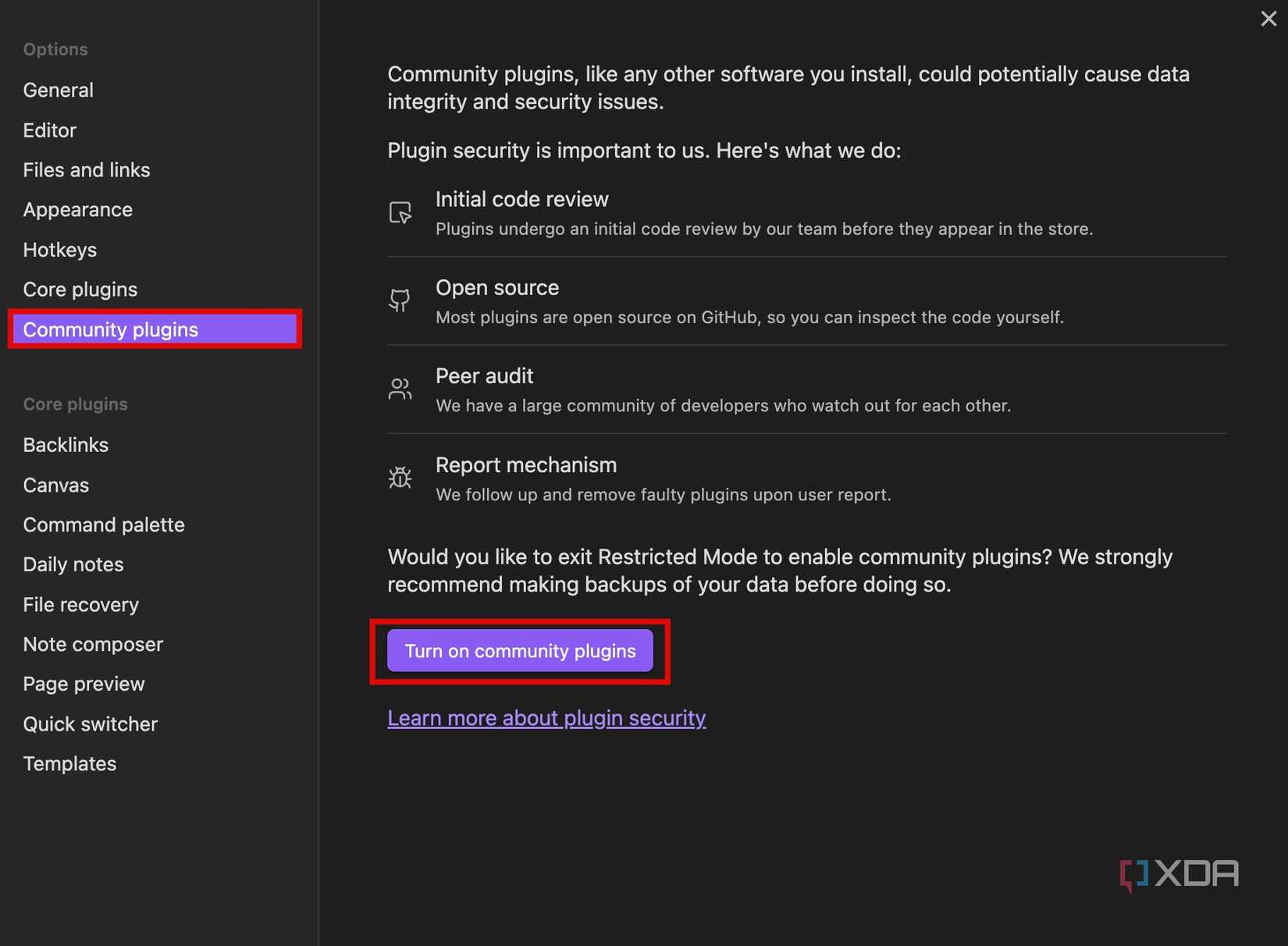The image size is (1288, 946).
Task: Select the Community plugins tab
Action: point(110,329)
